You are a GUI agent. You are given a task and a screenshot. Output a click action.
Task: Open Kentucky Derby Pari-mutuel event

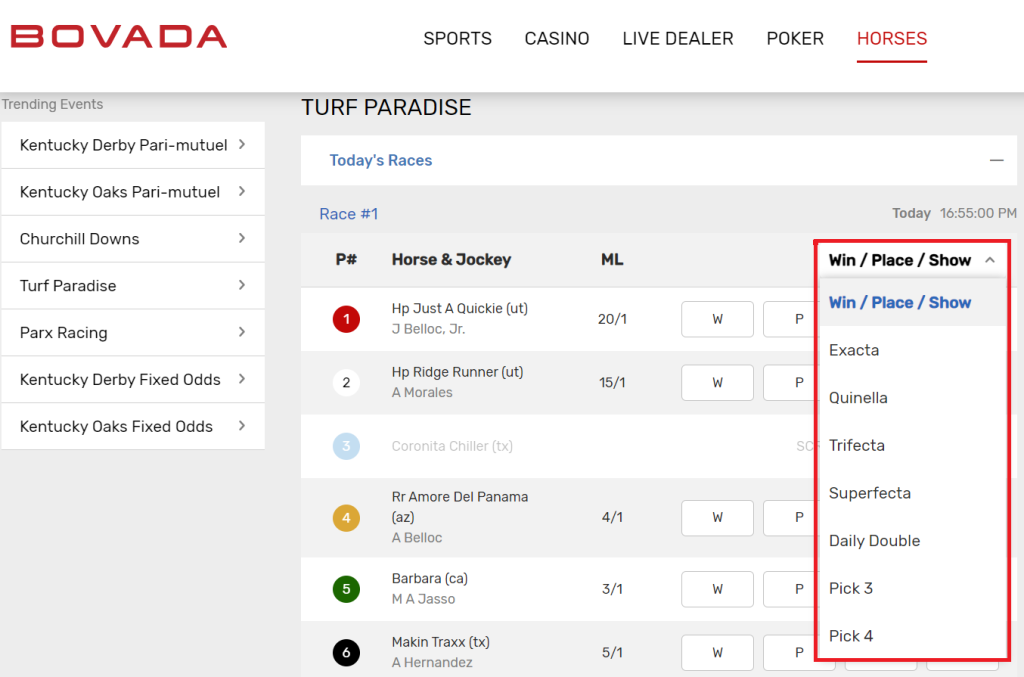pyautogui.click(x=133, y=145)
